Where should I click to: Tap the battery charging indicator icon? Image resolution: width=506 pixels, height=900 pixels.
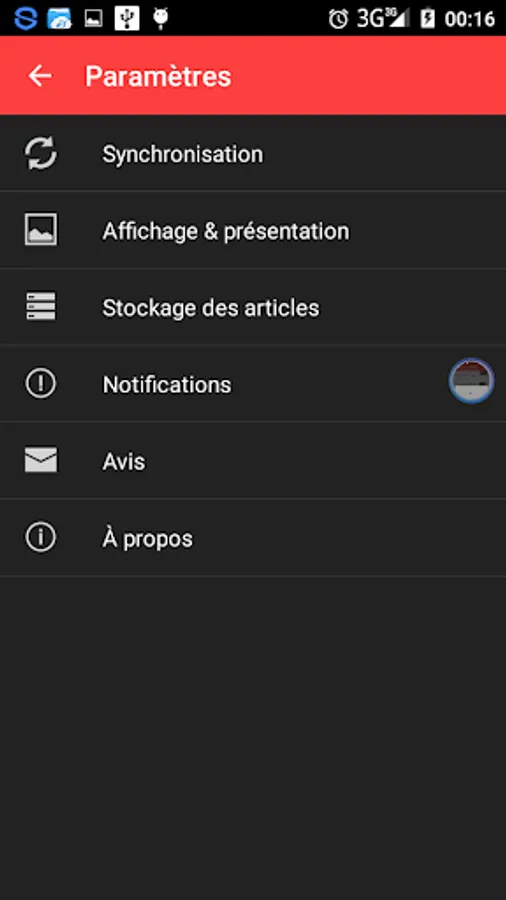pos(427,18)
